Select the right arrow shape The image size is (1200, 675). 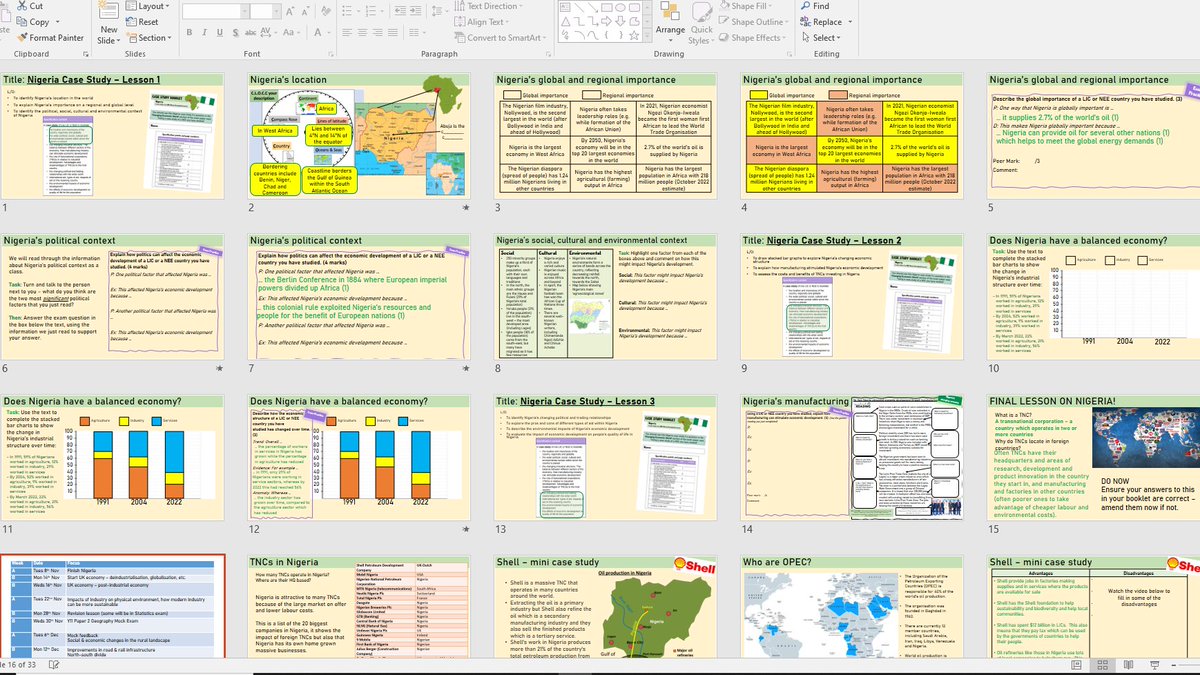point(606,21)
